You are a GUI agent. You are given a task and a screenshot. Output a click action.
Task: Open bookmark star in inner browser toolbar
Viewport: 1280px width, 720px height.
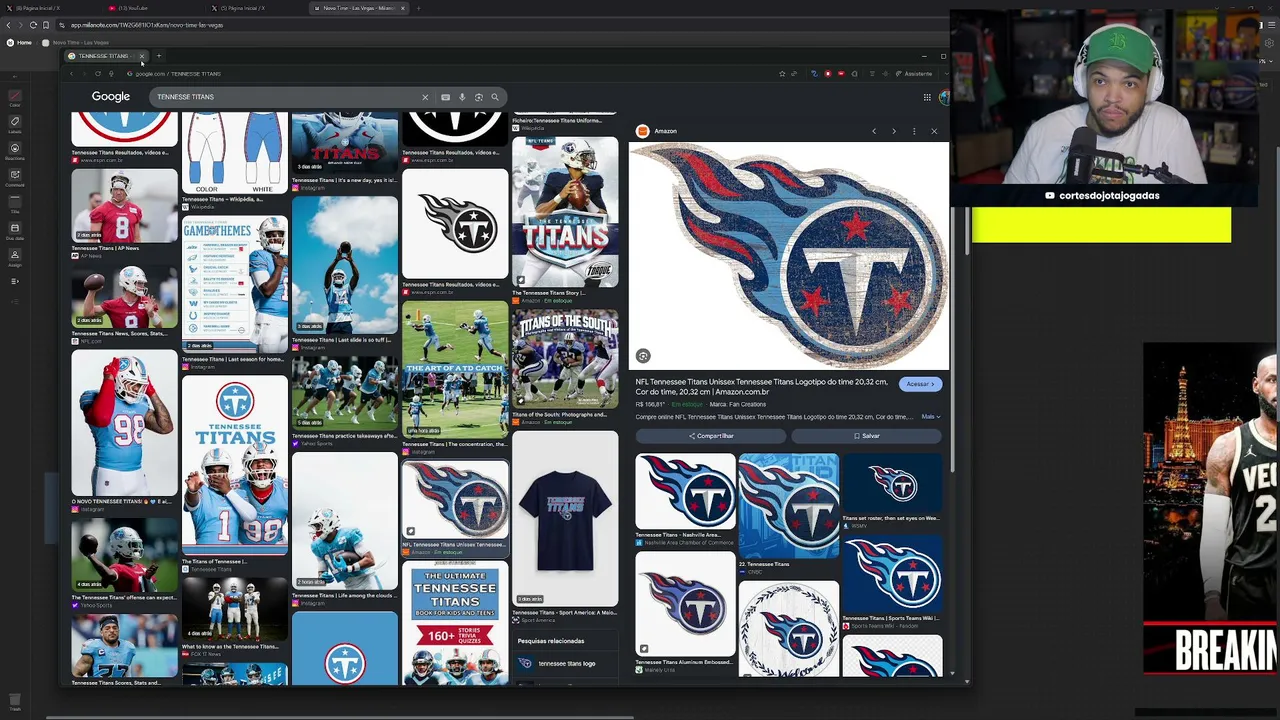click(x=783, y=74)
